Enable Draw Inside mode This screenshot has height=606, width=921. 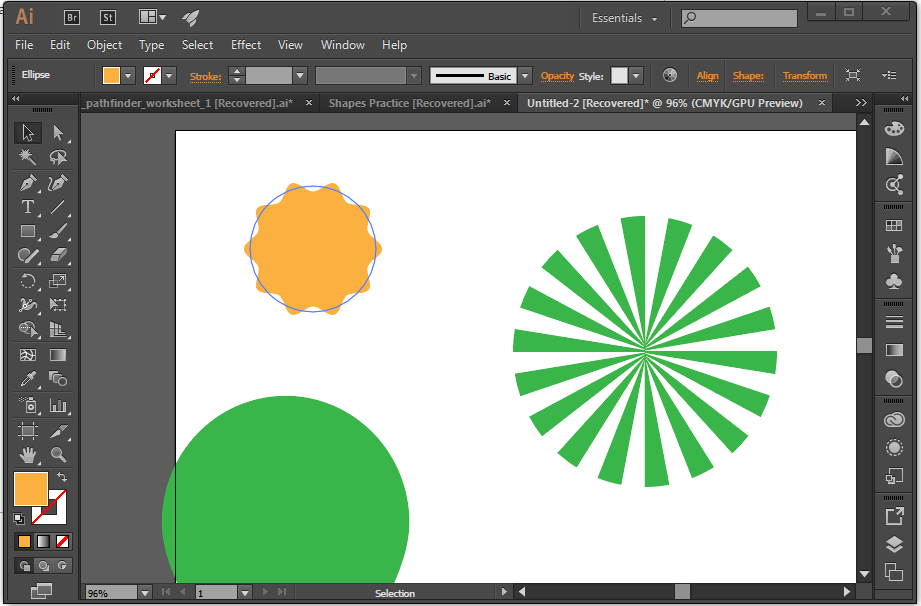(62, 566)
